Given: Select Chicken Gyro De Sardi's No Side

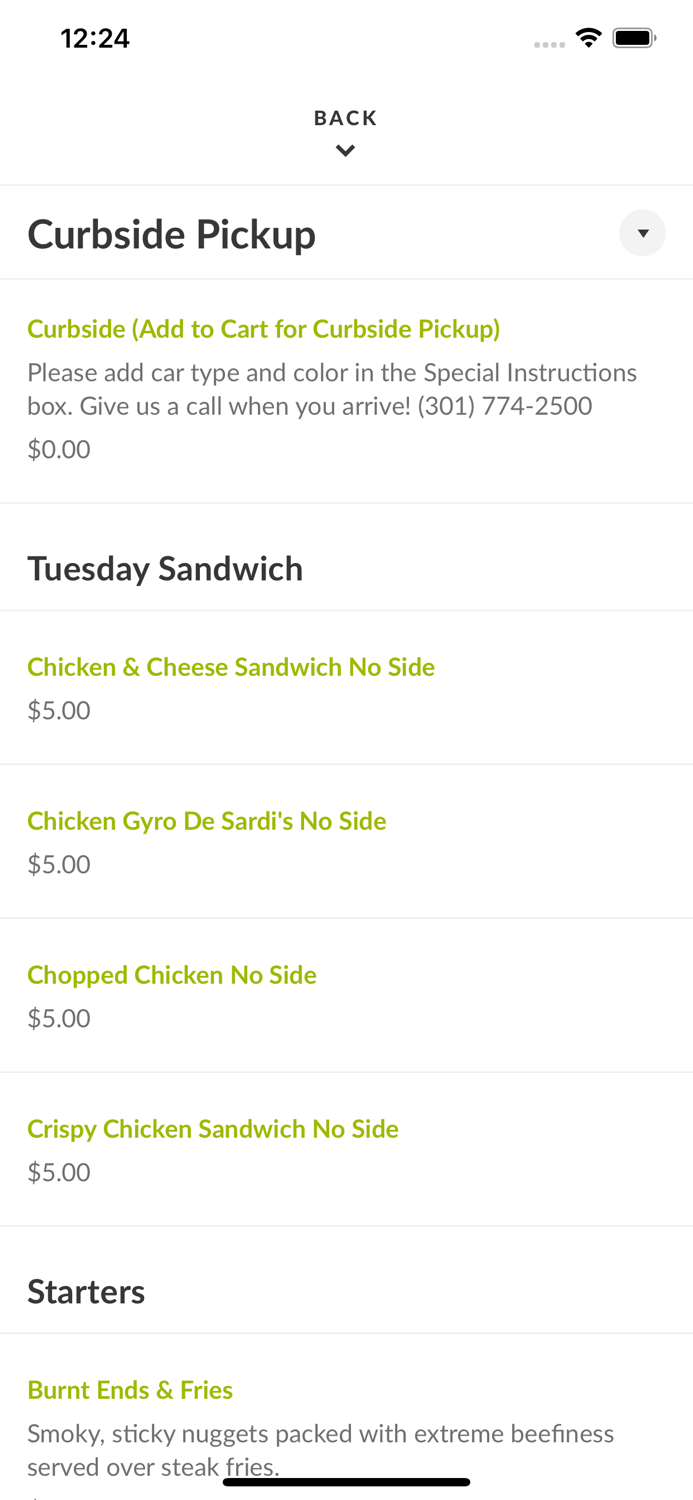Looking at the screenshot, I should click(207, 821).
